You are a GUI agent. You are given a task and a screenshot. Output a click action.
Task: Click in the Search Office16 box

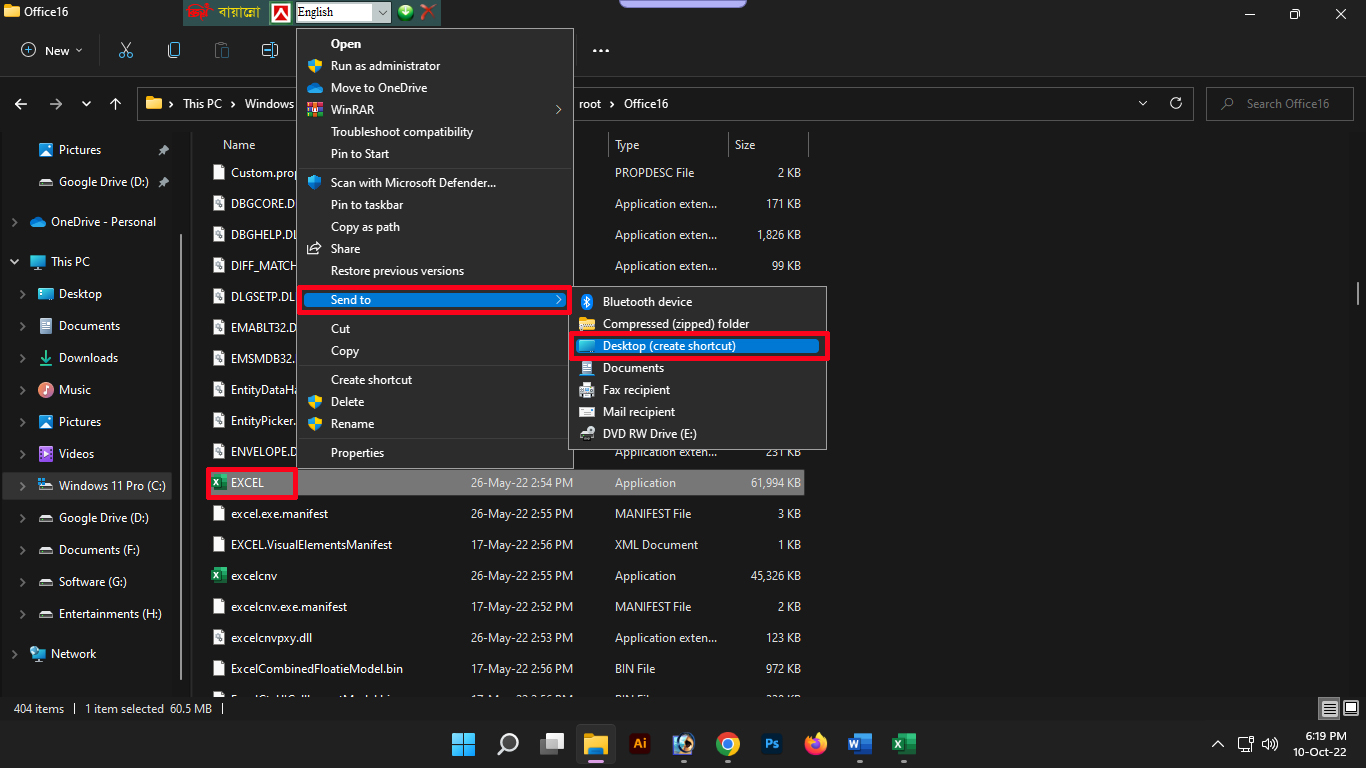[x=1280, y=103]
